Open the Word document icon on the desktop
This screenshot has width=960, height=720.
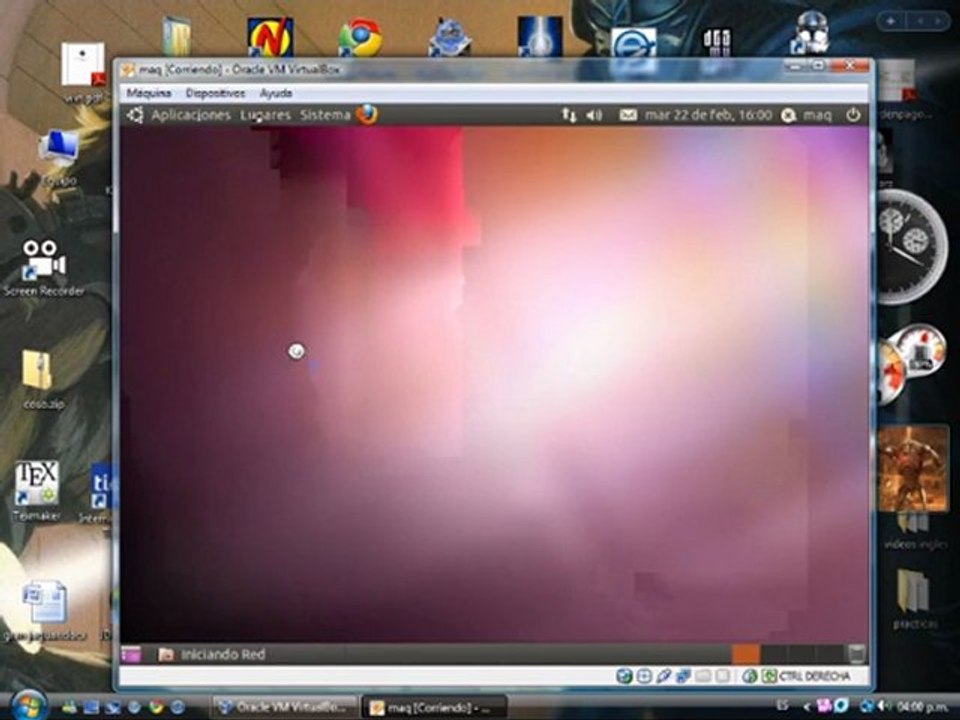(x=45, y=609)
